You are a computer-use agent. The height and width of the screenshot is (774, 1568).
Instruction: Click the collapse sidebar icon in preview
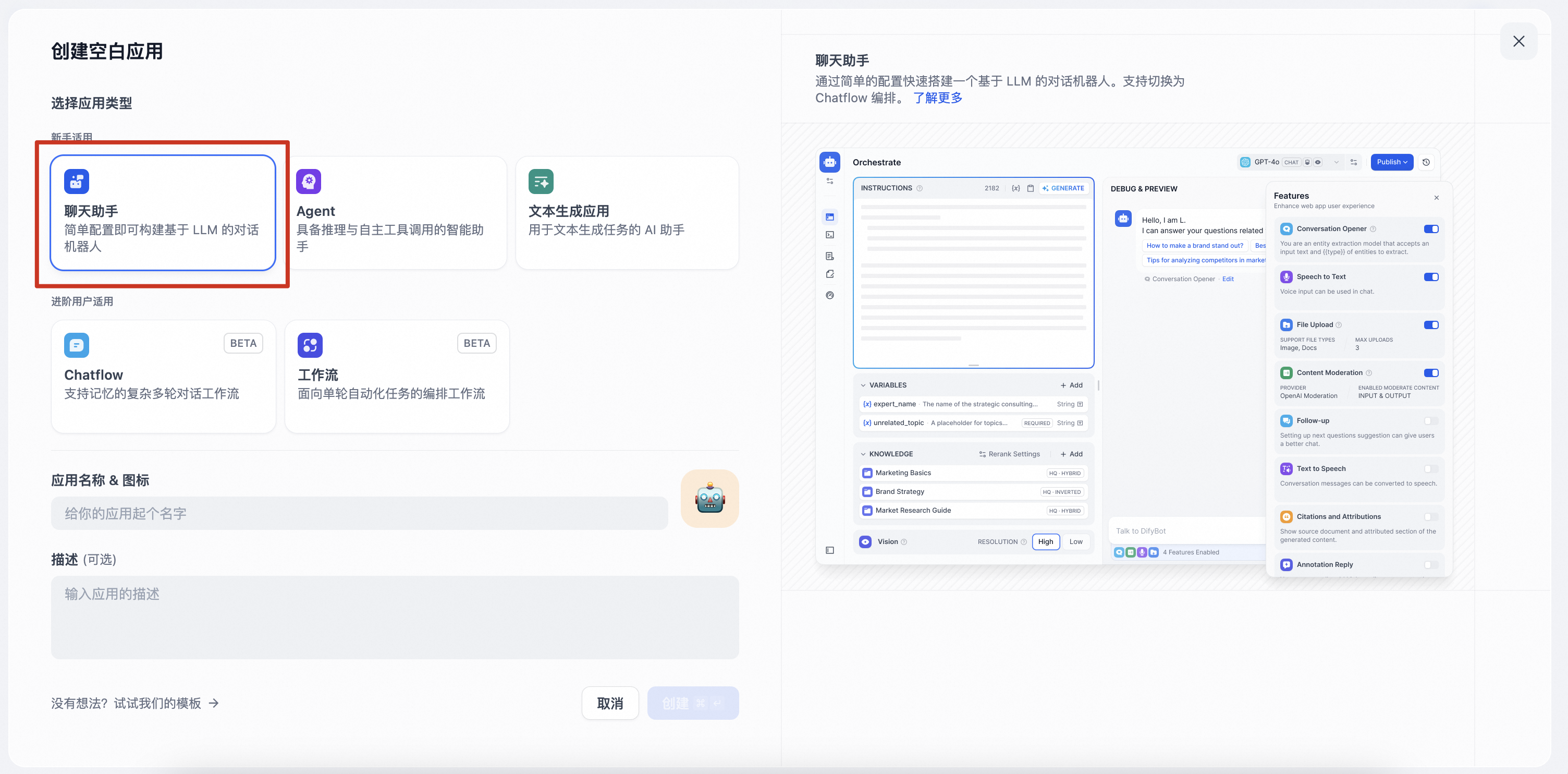click(830, 550)
